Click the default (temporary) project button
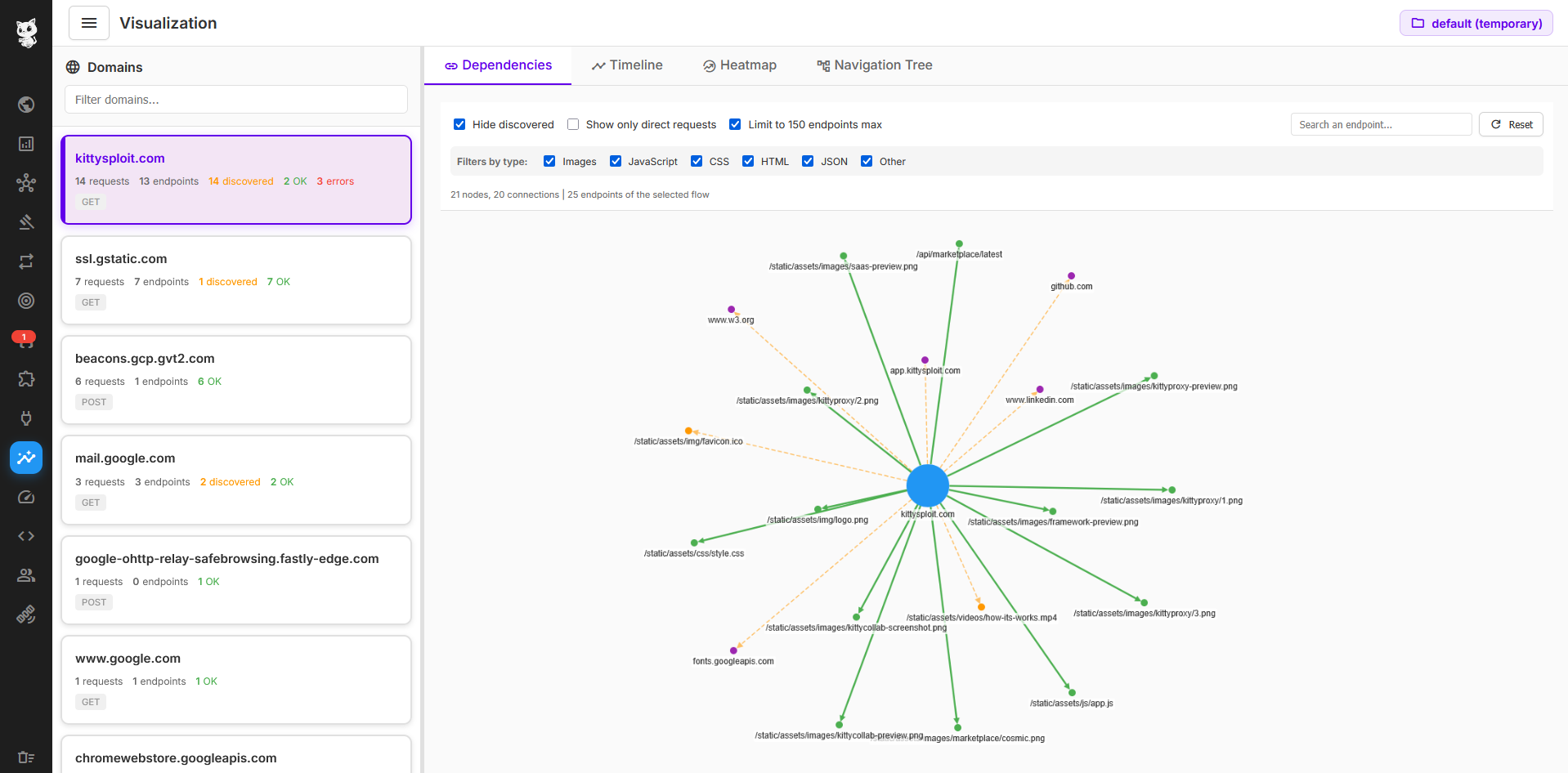 [x=1476, y=23]
